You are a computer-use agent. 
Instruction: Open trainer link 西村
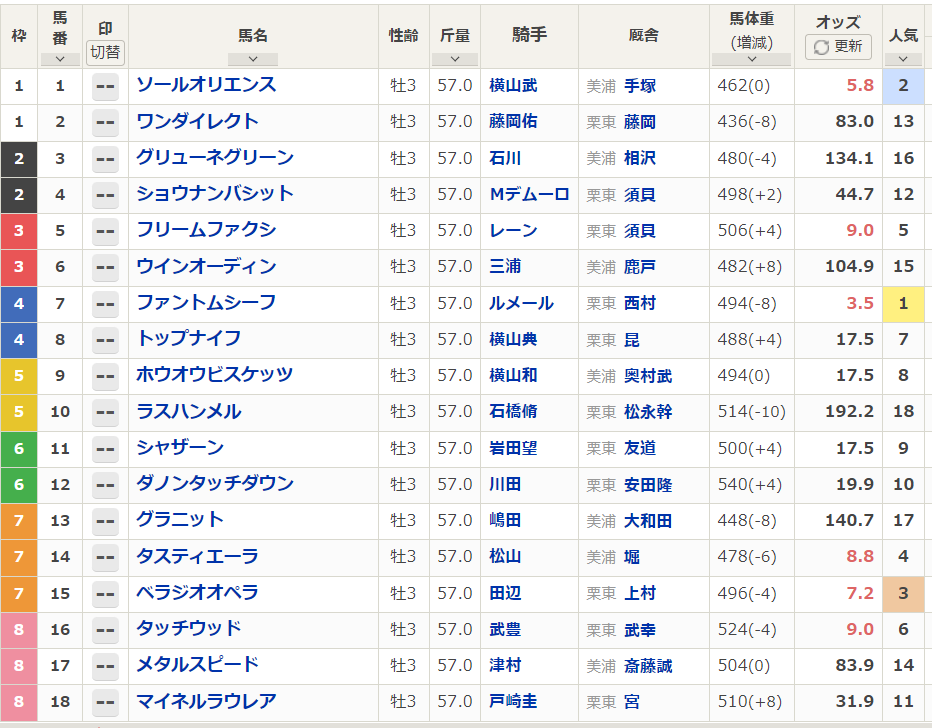pos(640,304)
